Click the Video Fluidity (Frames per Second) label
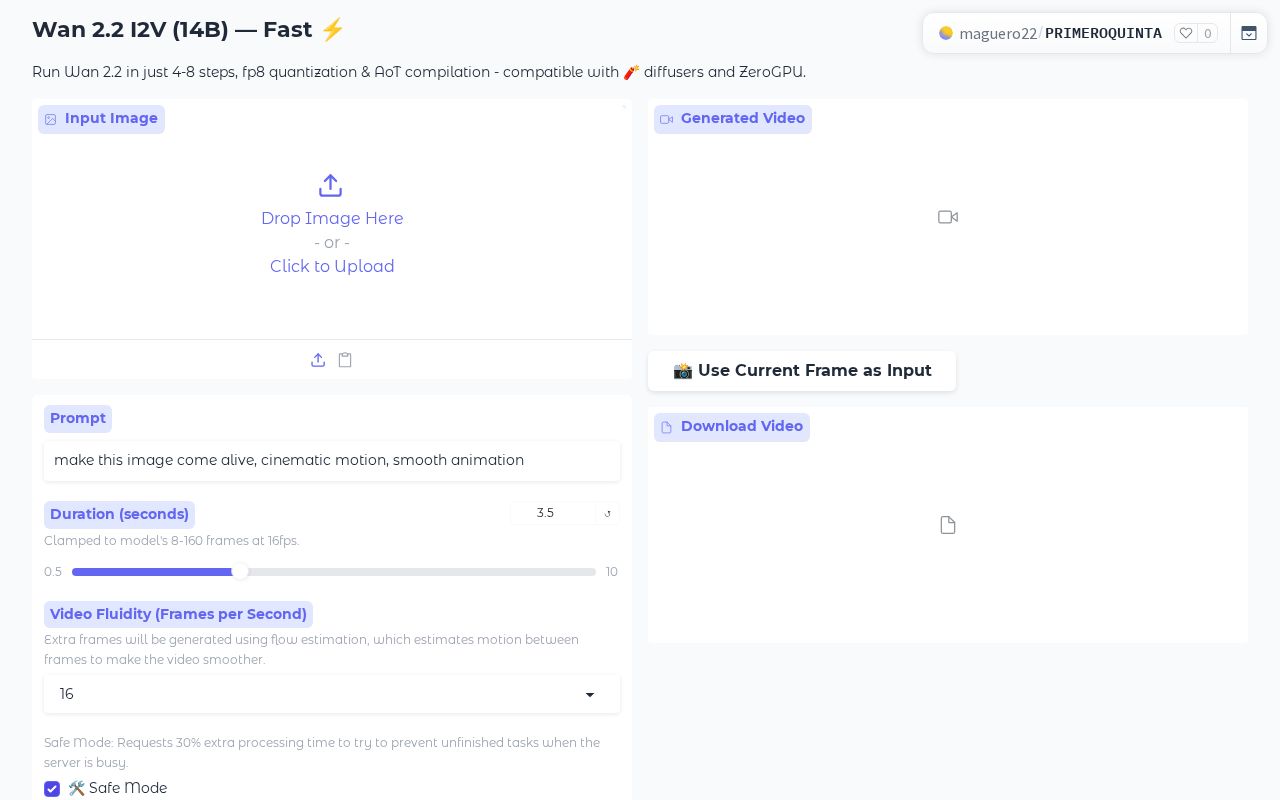1280x800 pixels. (x=178, y=614)
